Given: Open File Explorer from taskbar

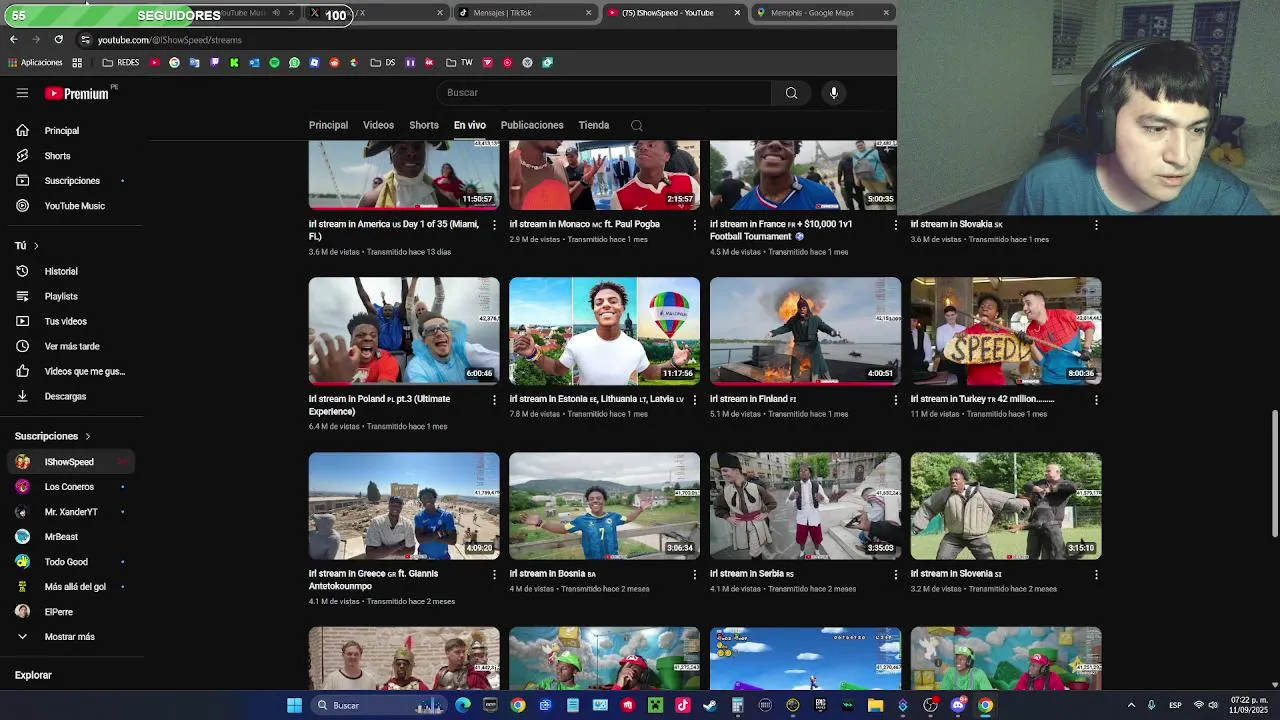Looking at the screenshot, I should point(875,705).
